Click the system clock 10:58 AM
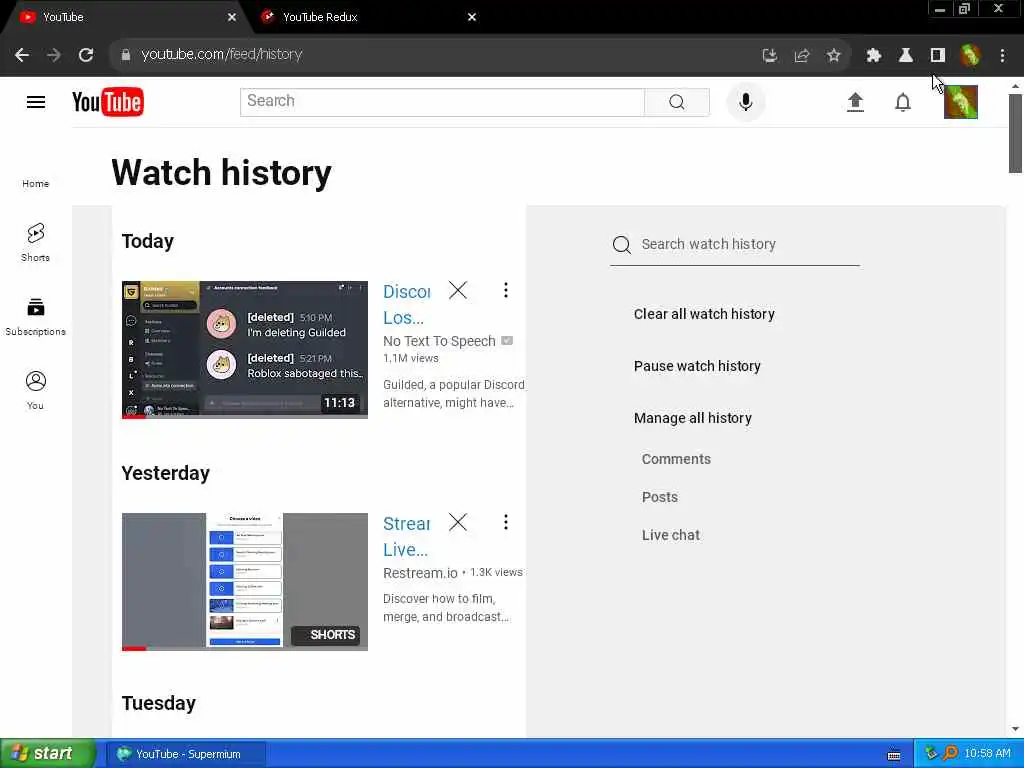Screen dimensions: 1024x768 [x=987, y=754]
